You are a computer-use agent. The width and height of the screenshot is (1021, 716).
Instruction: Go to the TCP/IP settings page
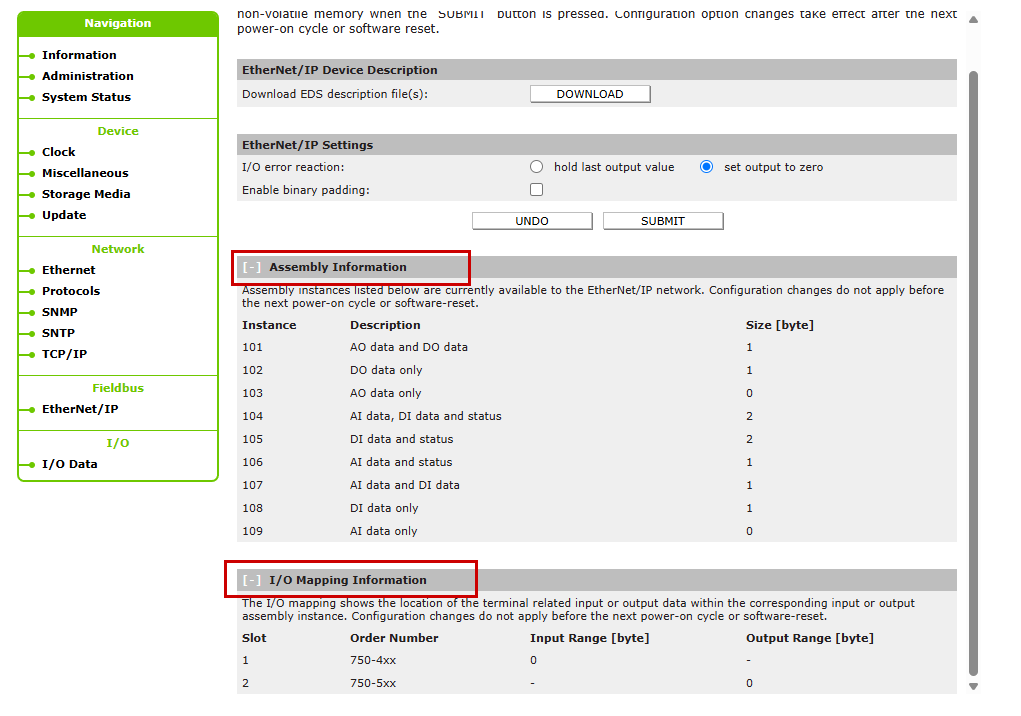[64, 354]
